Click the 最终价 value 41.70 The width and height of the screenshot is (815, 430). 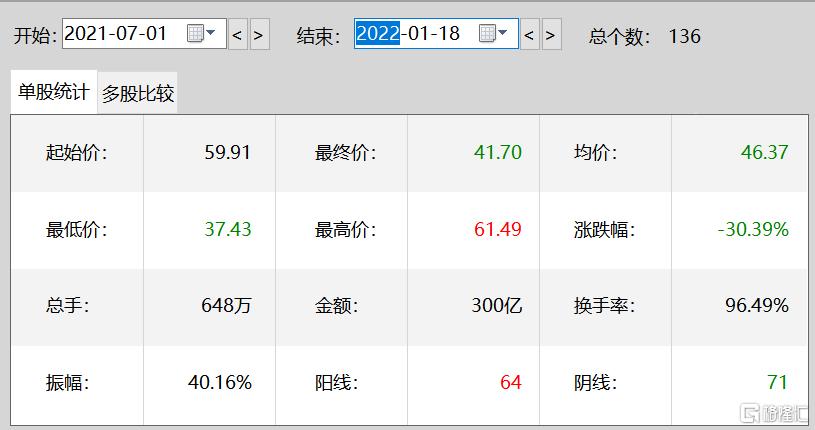pos(497,152)
